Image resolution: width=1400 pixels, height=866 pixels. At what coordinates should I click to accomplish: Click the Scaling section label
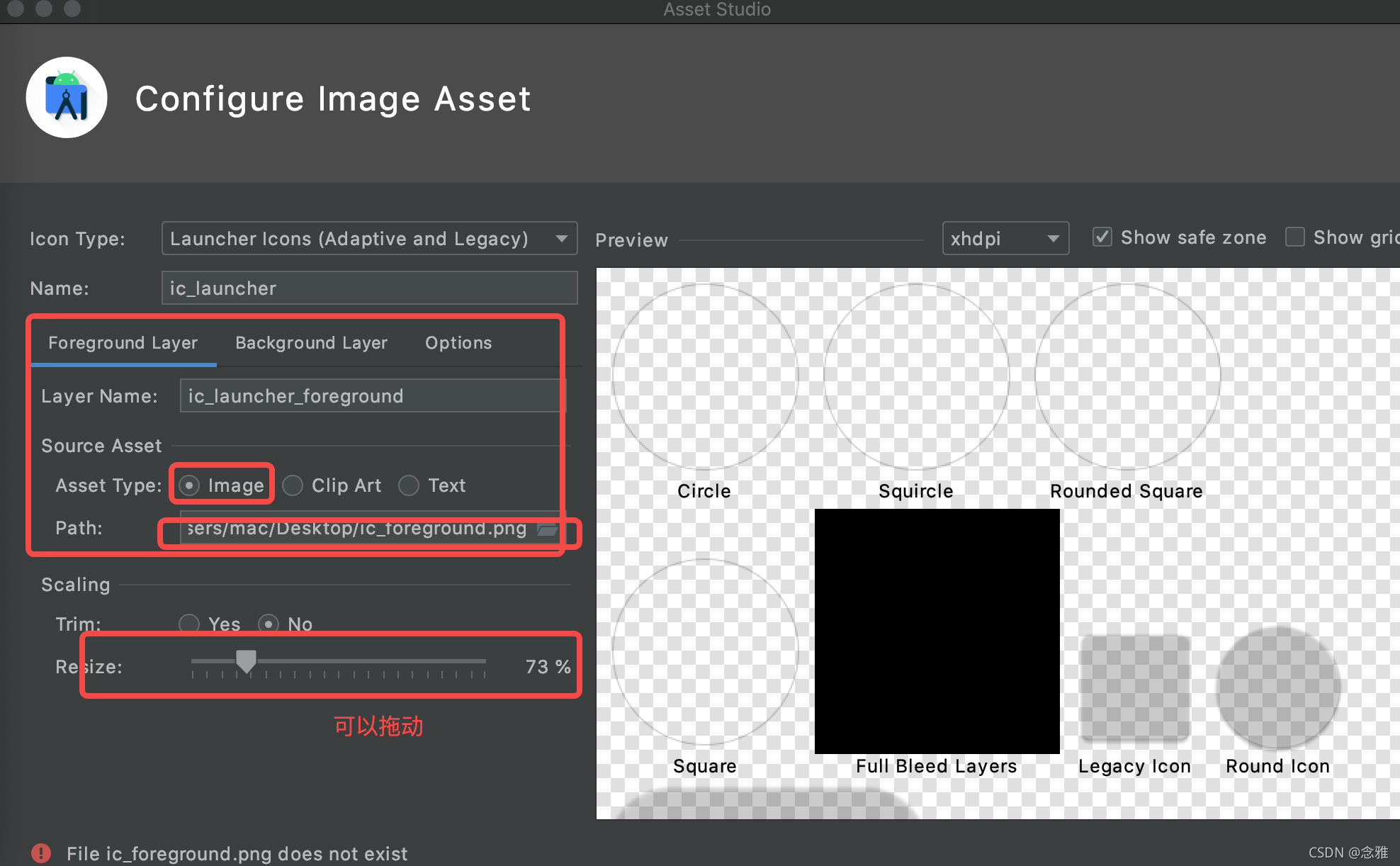(x=76, y=585)
